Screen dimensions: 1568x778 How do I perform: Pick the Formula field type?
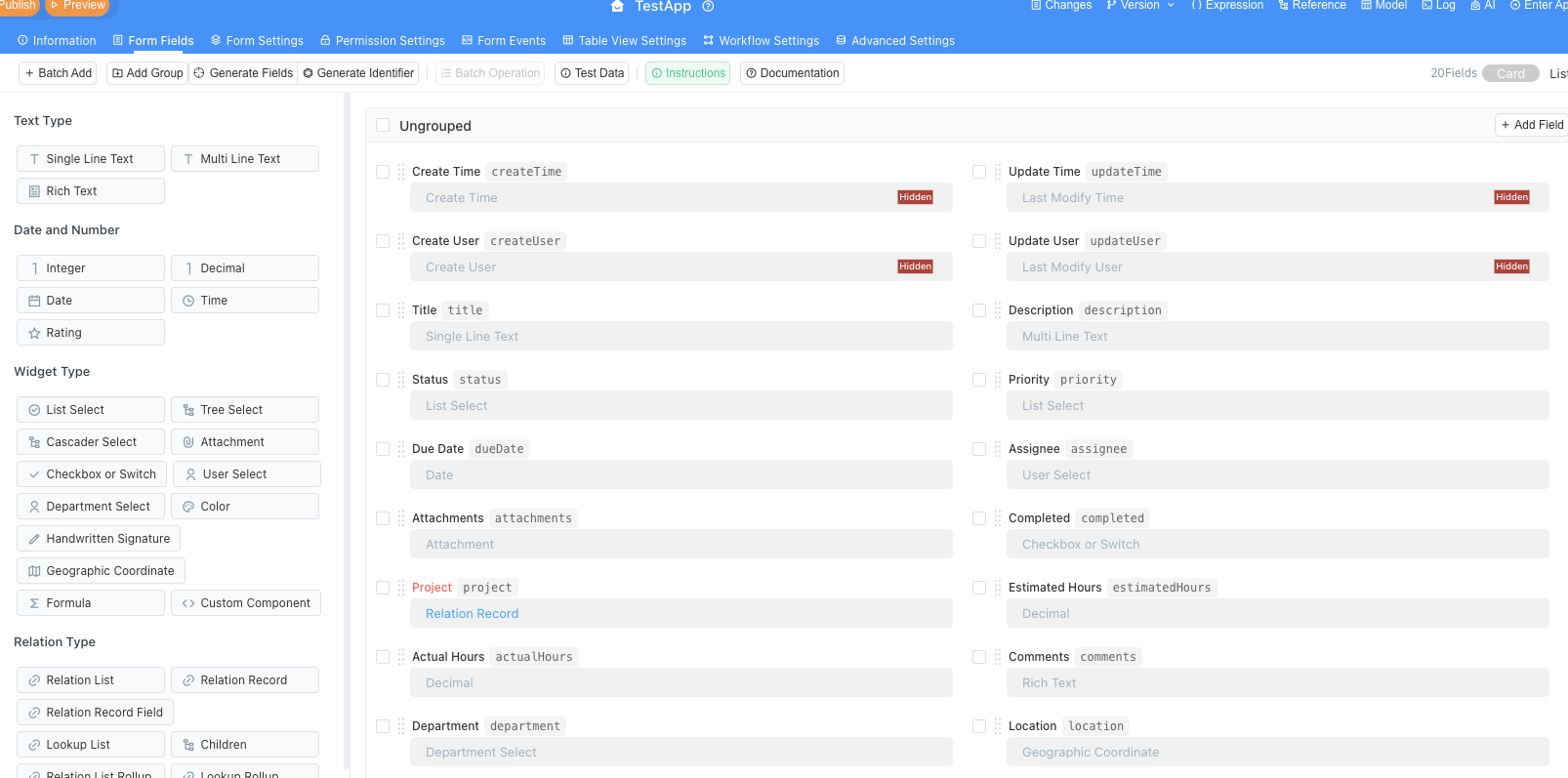click(91, 603)
